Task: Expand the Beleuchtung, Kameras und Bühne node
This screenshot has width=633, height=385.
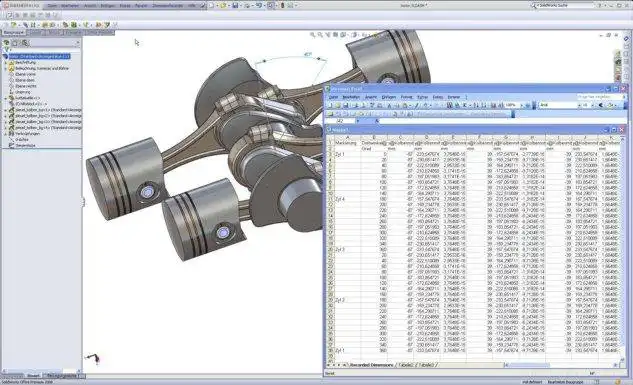Action: (5, 69)
